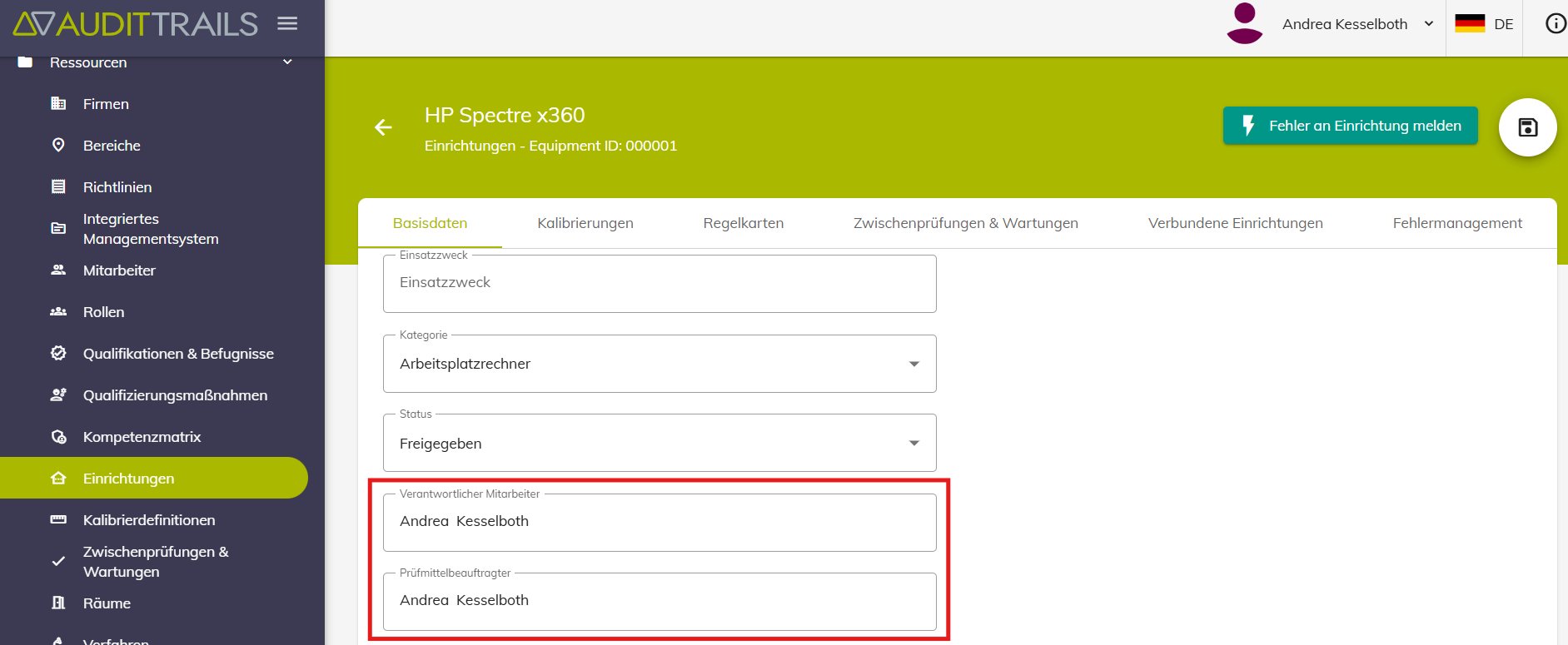Click the floppy disk save button
The width and height of the screenshot is (1568, 645).
[1528, 127]
